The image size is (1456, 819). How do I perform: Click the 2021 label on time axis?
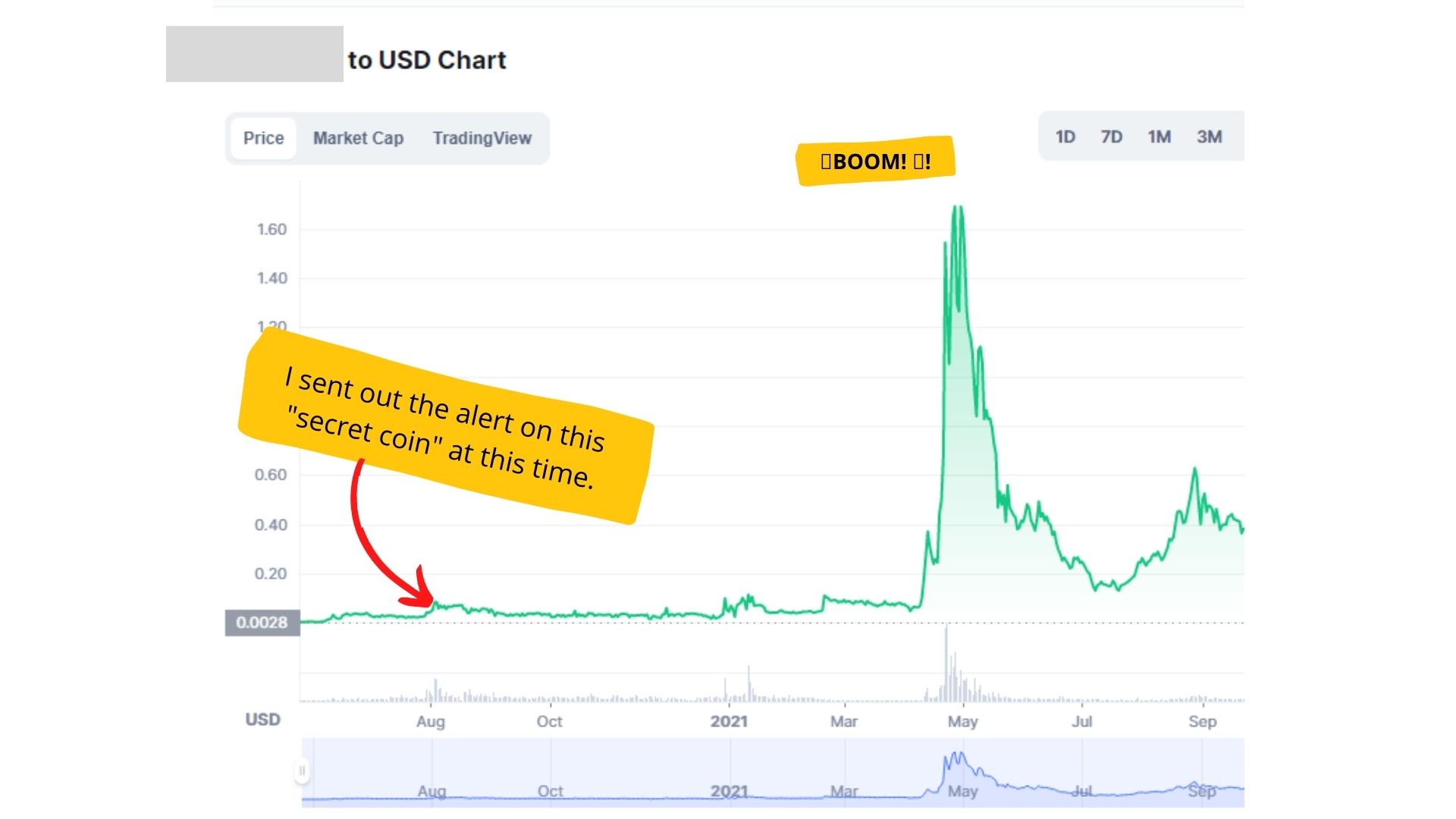(x=729, y=721)
